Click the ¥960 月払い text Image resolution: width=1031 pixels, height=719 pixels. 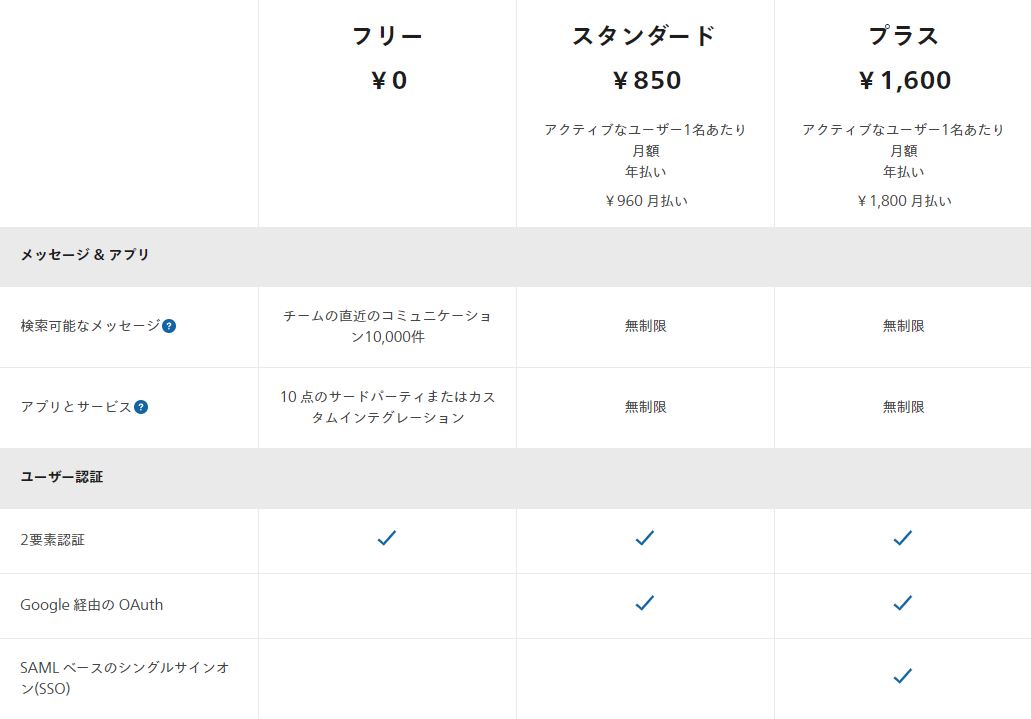646,201
